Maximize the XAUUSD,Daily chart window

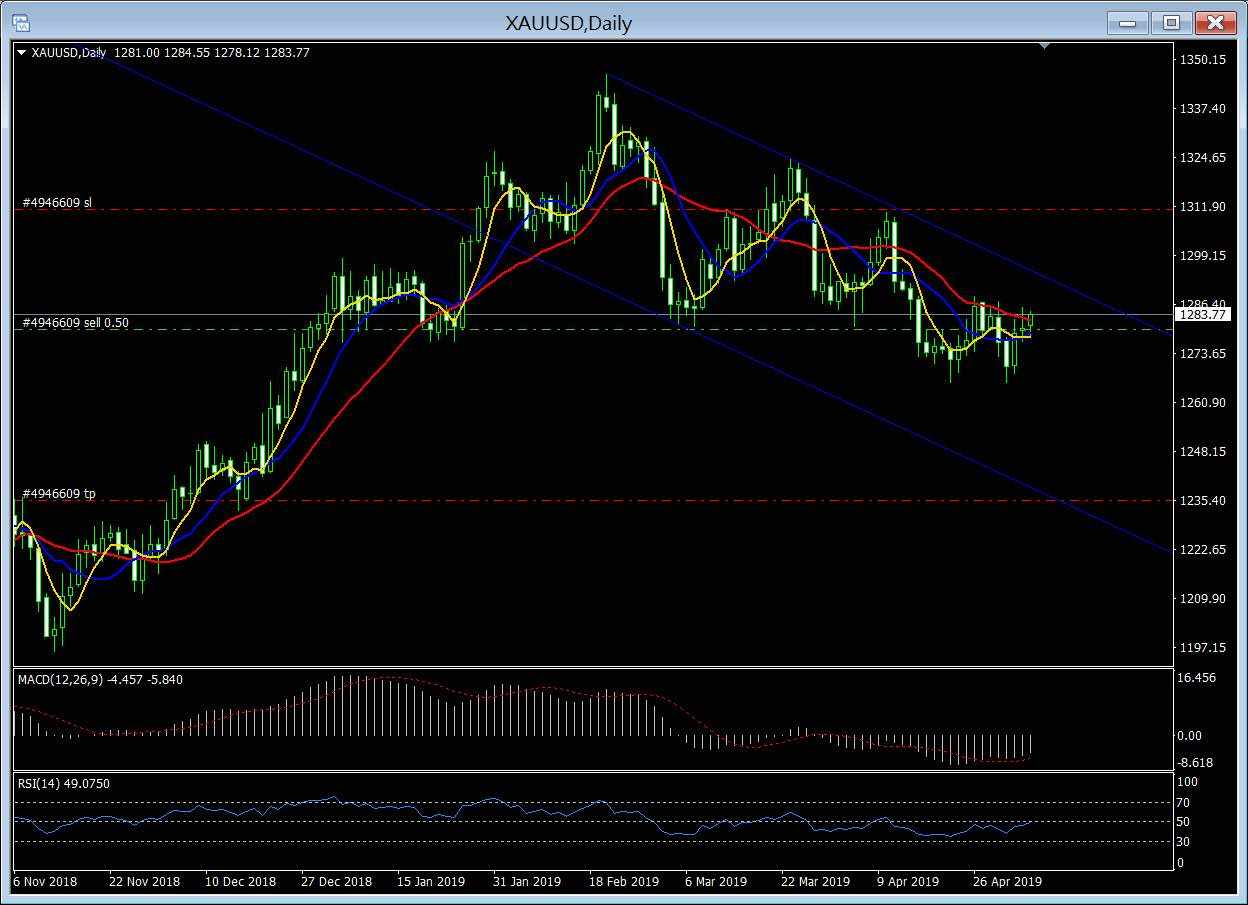[x=1171, y=22]
